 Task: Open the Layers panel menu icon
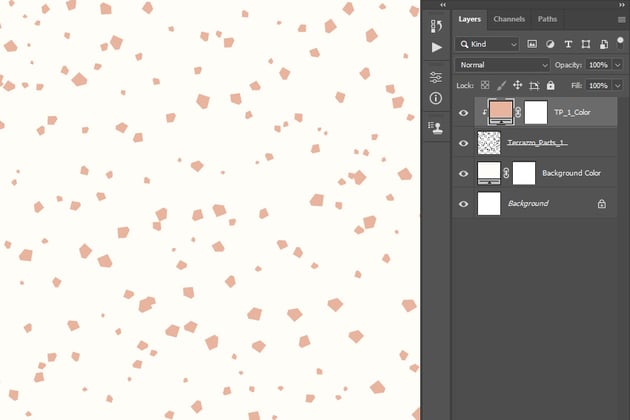tap(622, 20)
